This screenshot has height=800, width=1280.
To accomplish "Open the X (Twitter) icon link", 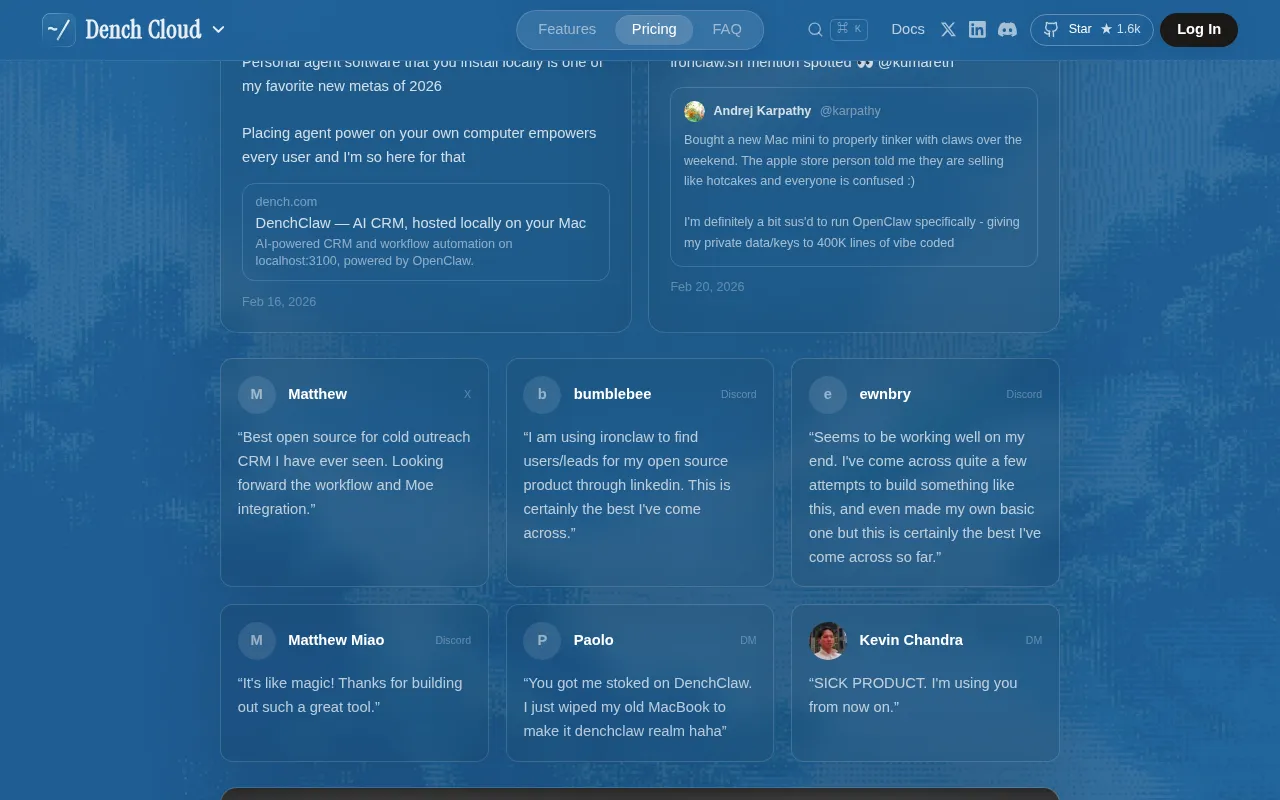I will click(948, 30).
